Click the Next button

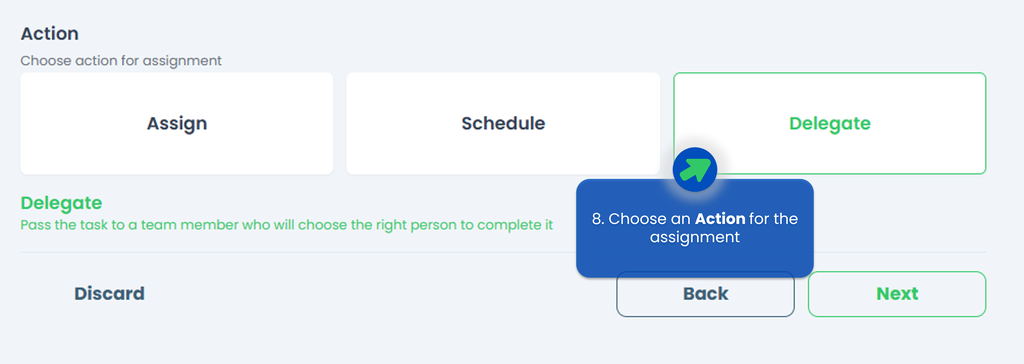(x=897, y=294)
